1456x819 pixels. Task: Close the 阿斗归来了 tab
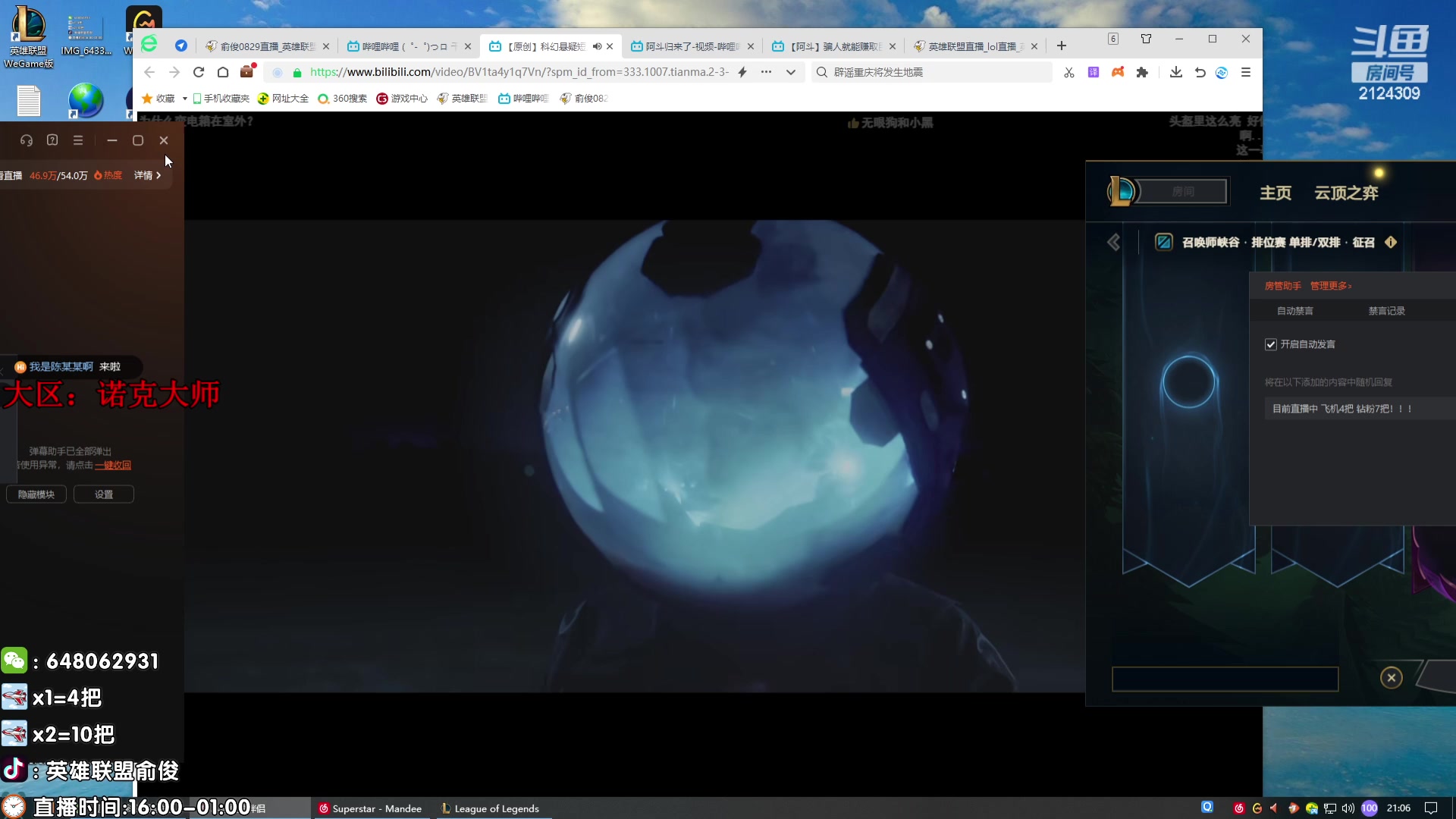tap(751, 46)
